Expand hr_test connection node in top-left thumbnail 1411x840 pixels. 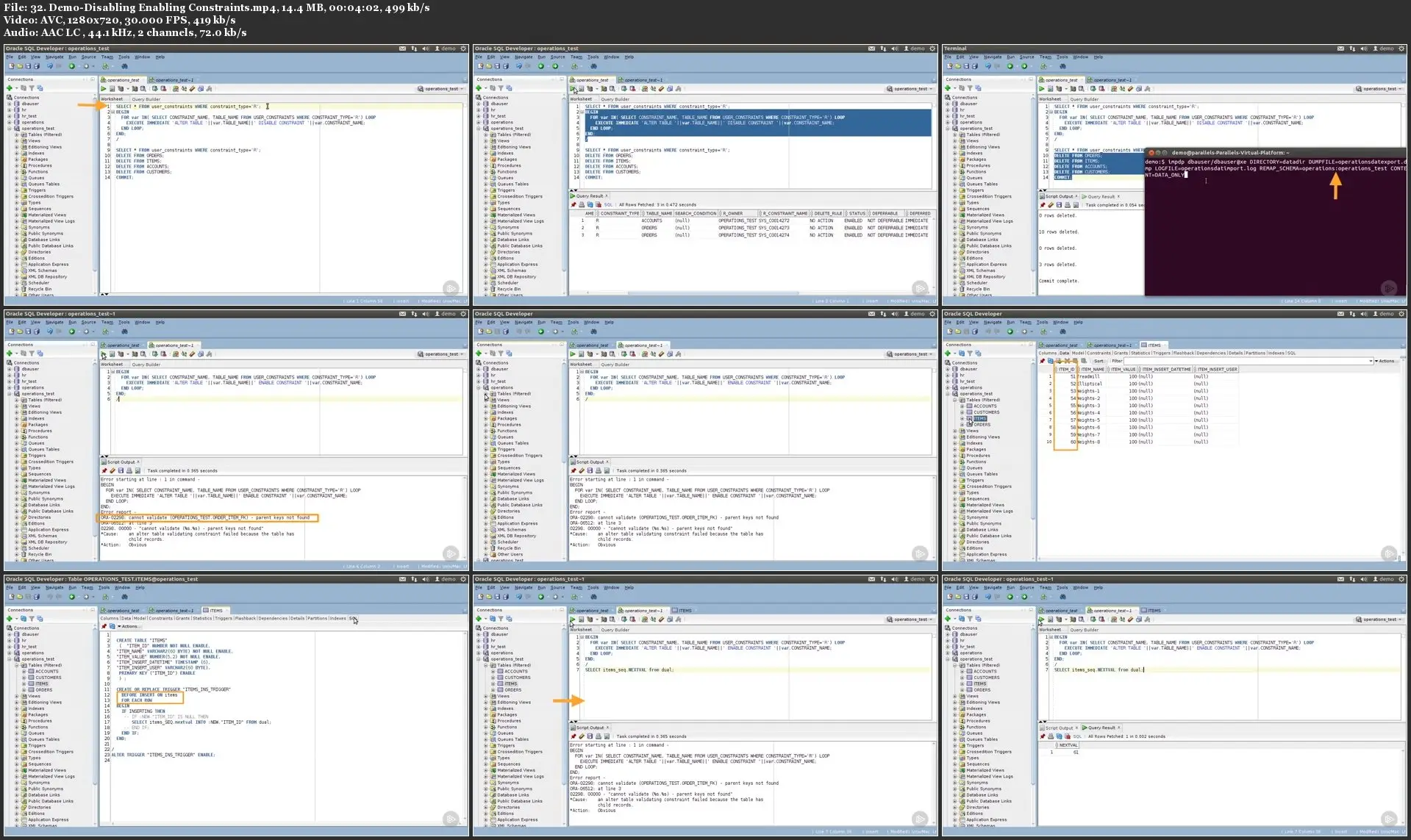(x=10, y=116)
